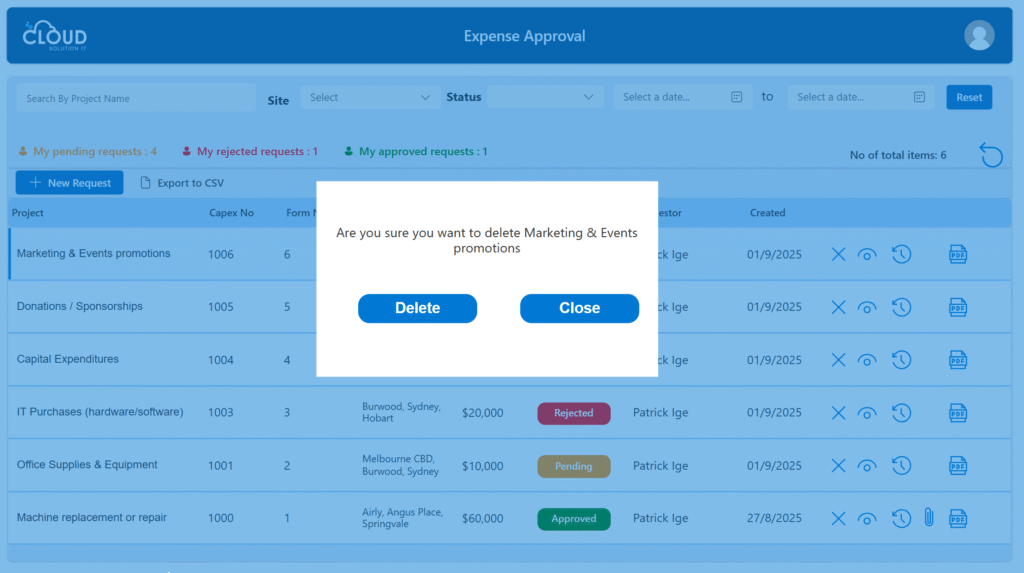The image size is (1024, 573).
Task: Click eye icon for Donations / Sponsorships row
Action: click(867, 307)
